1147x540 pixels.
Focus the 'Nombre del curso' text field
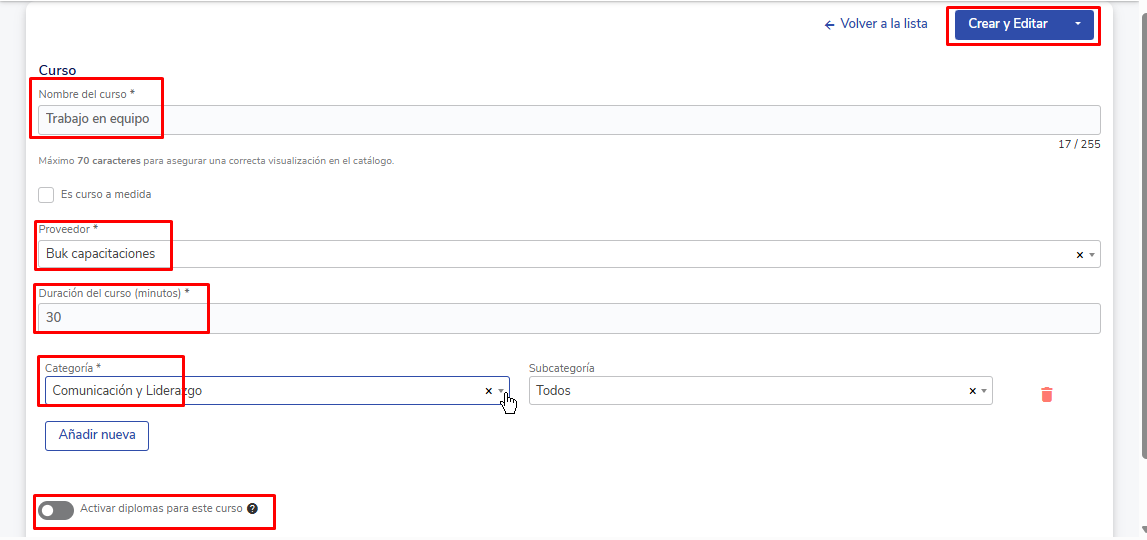point(568,119)
